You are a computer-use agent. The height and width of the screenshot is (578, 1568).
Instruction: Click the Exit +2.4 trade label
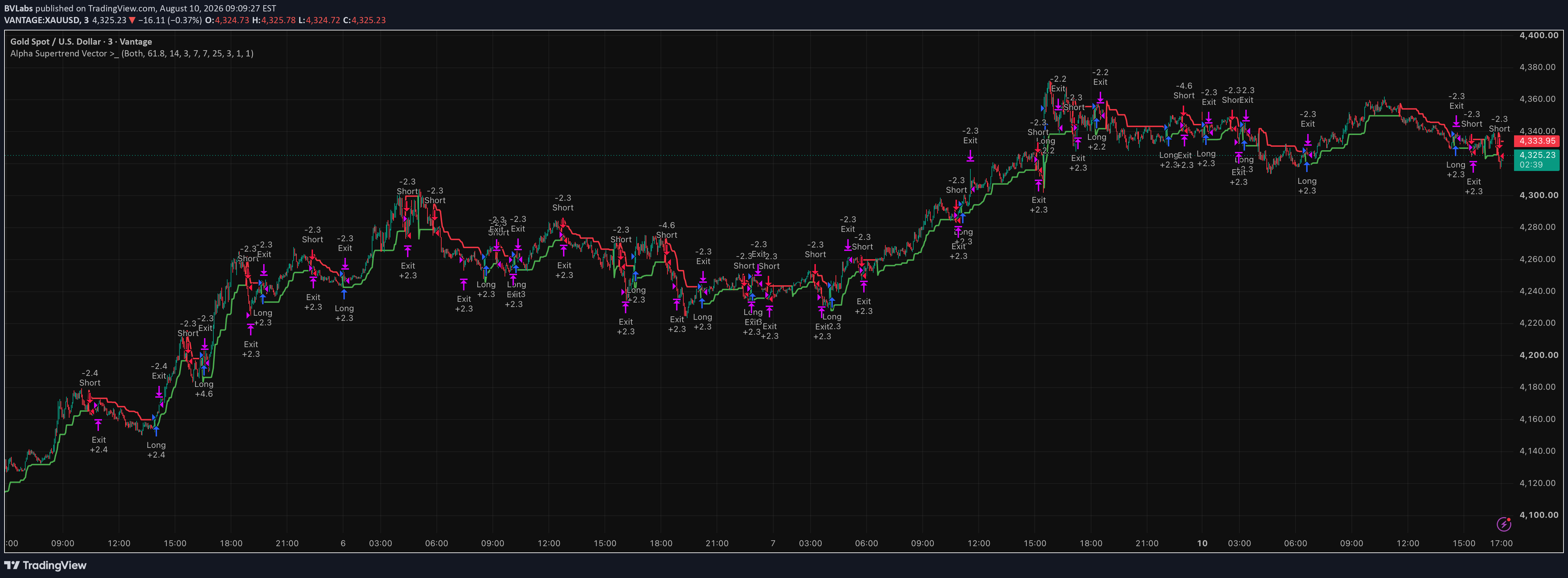pos(99,445)
